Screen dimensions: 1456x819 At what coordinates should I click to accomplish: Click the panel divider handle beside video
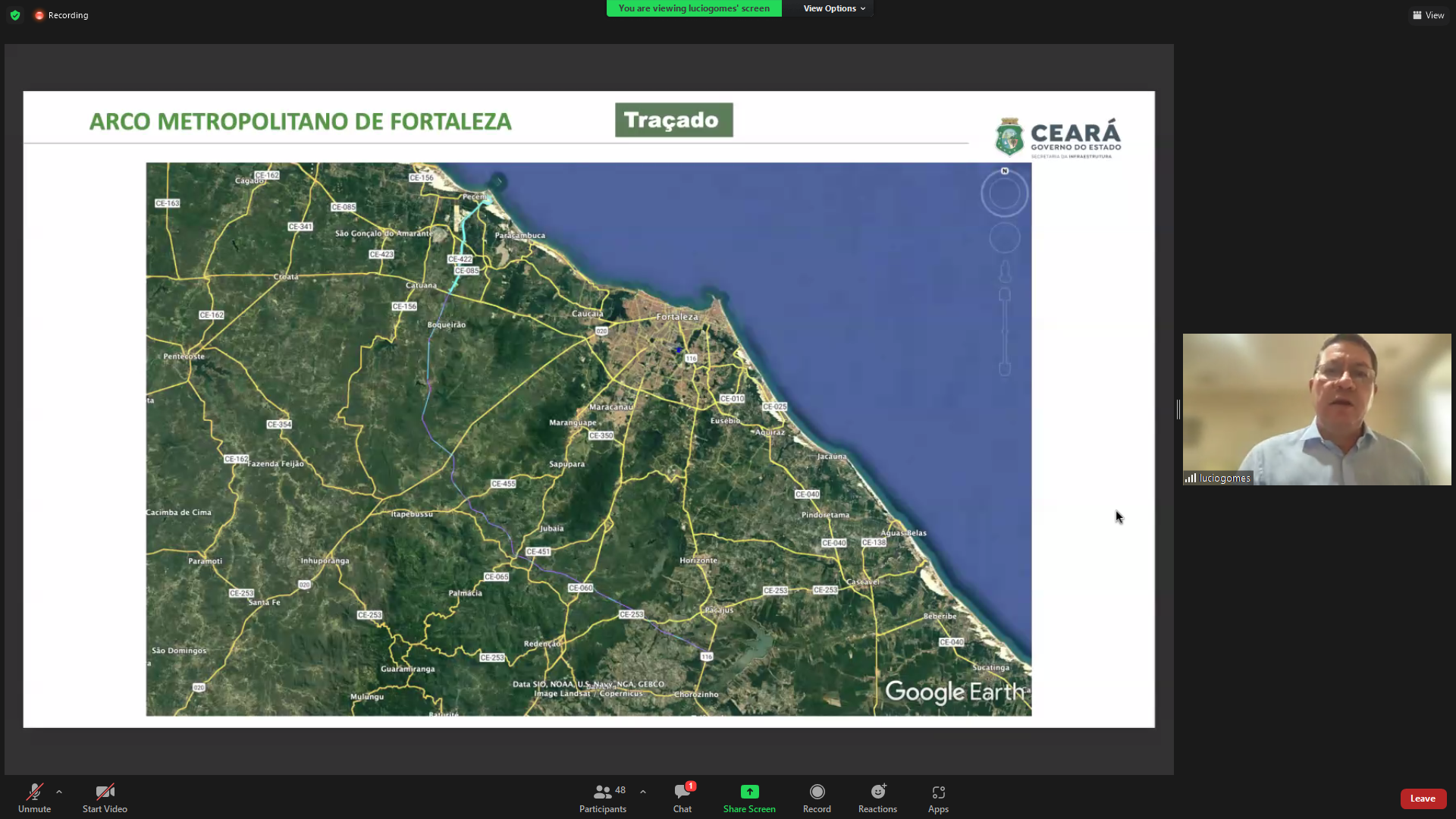click(x=1178, y=409)
